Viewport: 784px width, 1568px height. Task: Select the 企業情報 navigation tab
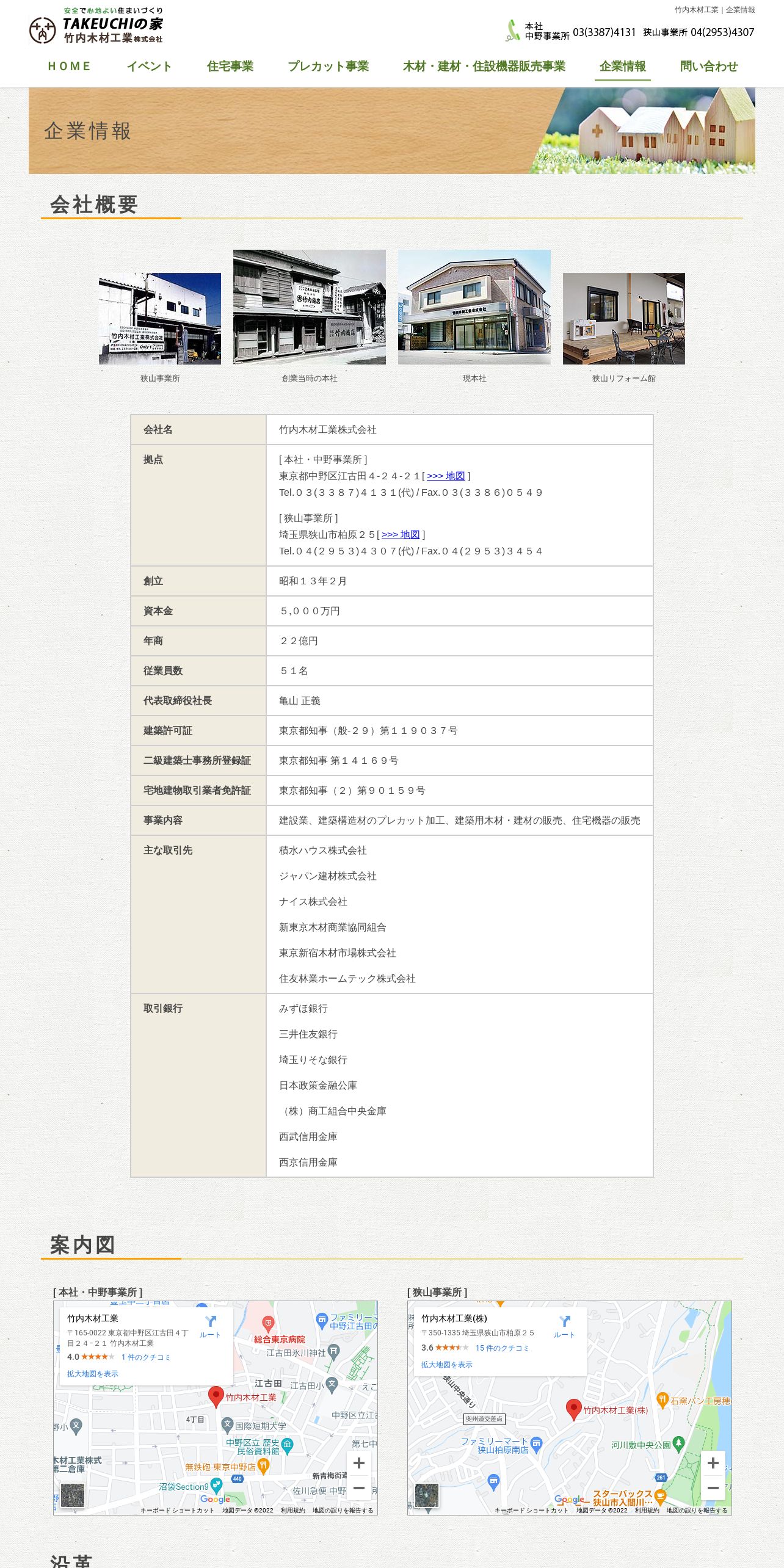point(622,67)
